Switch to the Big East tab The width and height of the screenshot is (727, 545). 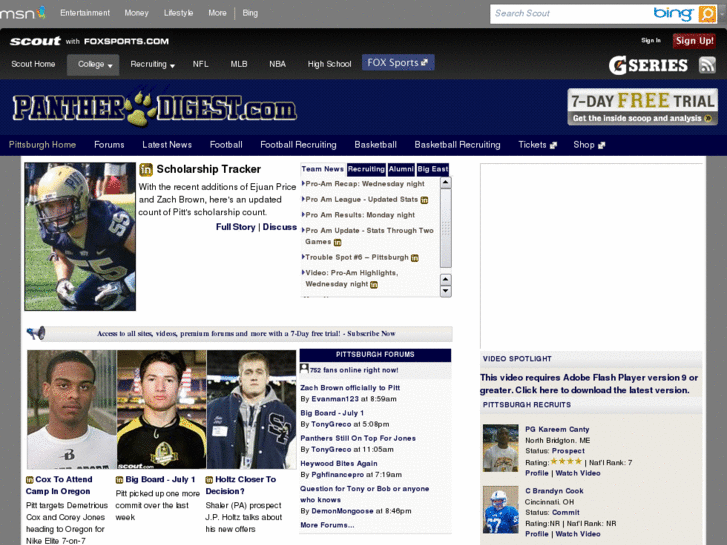coord(433,169)
